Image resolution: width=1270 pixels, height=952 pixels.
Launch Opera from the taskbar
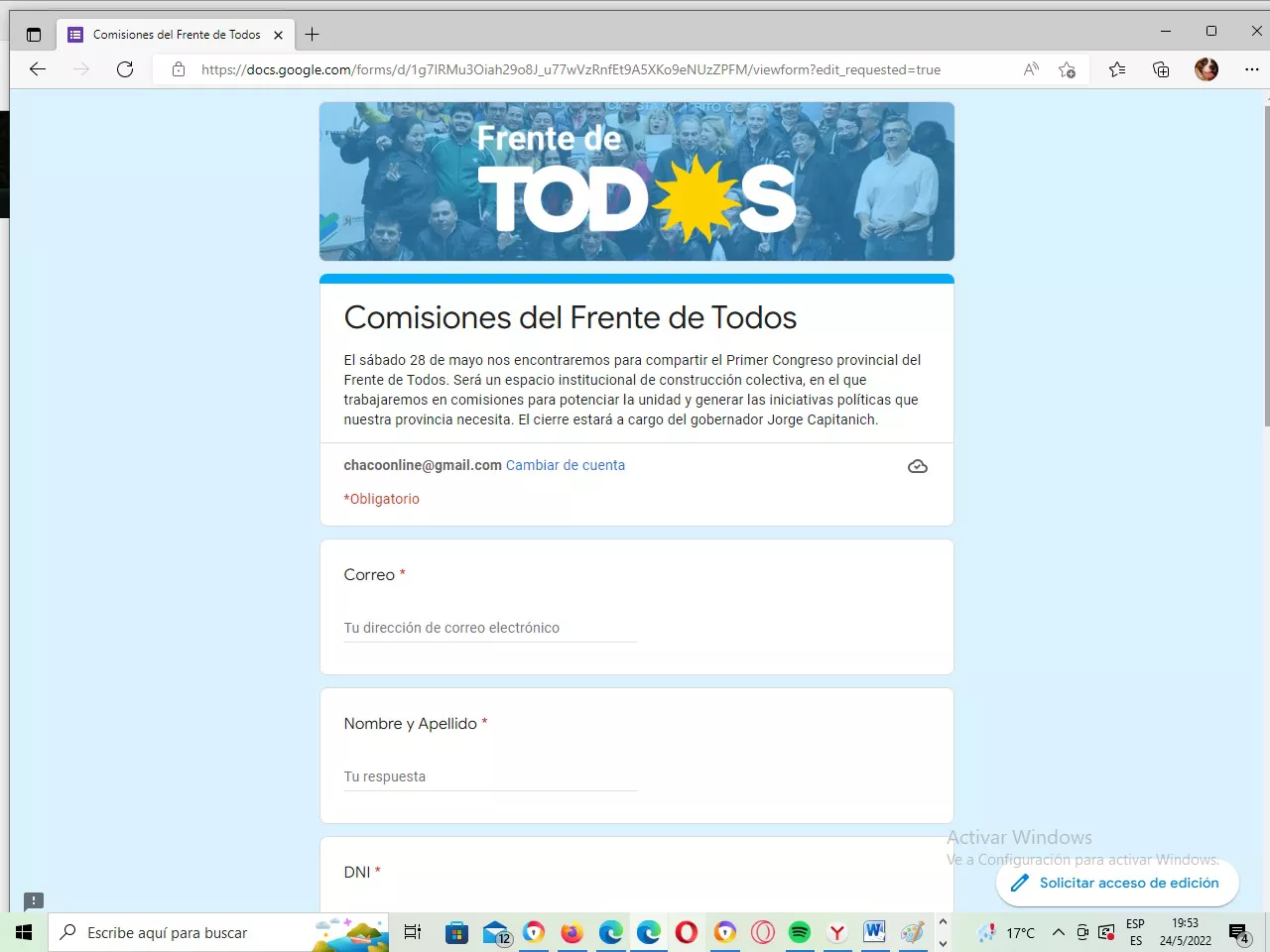[x=687, y=932]
